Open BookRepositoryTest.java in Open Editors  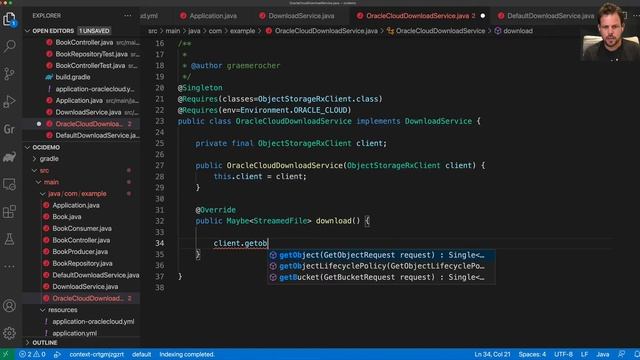91,54
